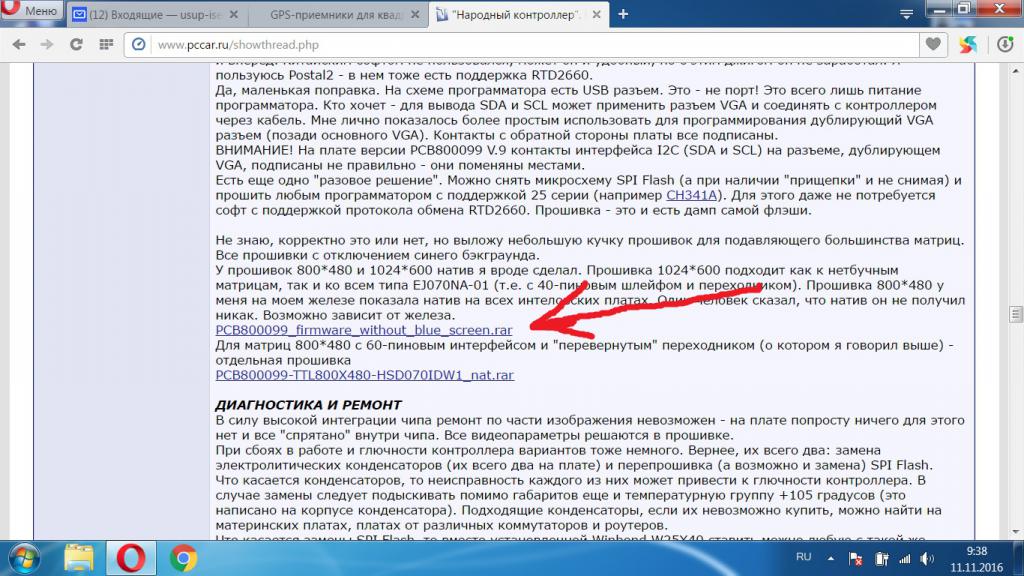The height and width of the screenshot is (576, 1024).
Task: Expand hidden system tray icons
Action: (831, 559)
